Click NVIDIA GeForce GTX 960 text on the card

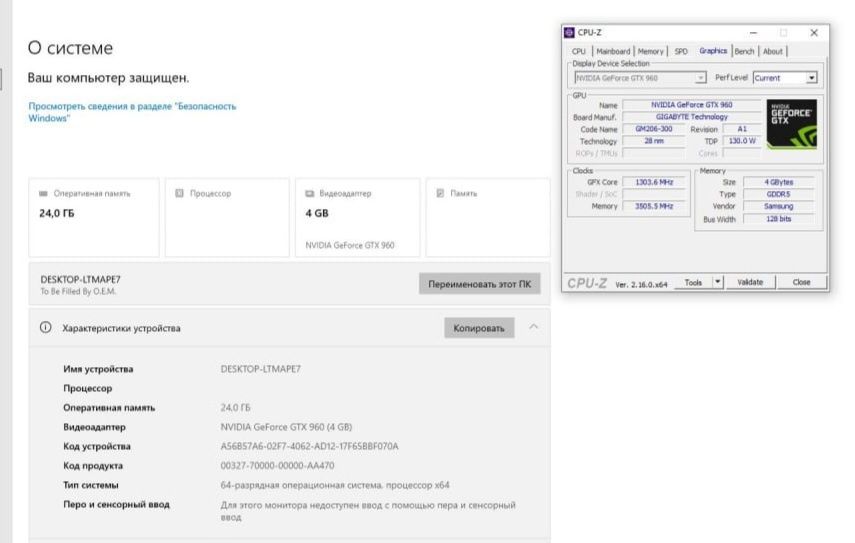[350, 245]
